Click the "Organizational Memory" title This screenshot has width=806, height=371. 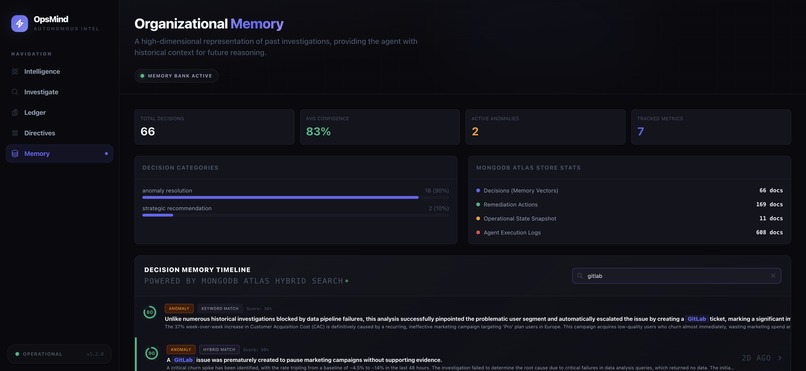[209, 24]
